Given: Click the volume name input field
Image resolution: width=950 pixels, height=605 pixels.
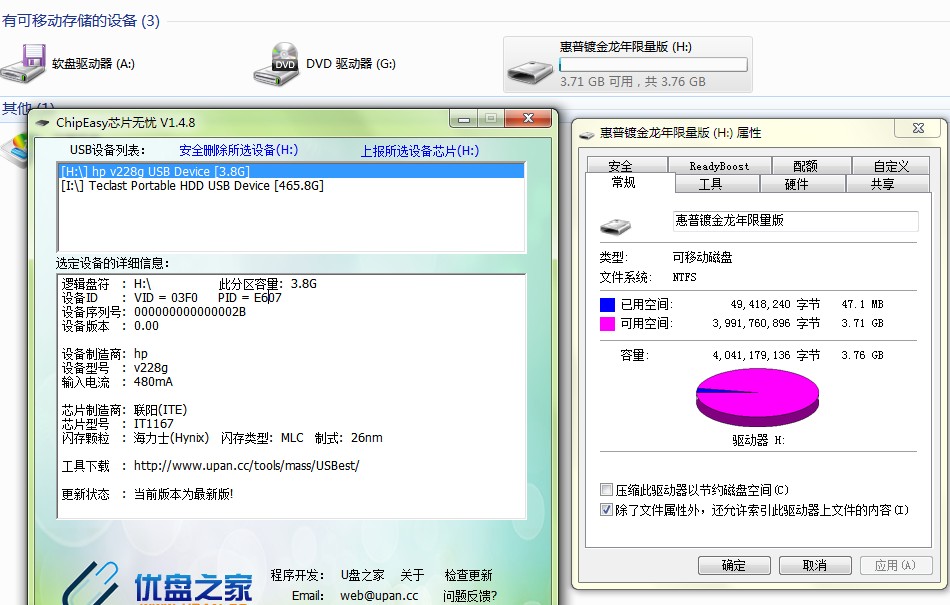Looking at the screenshot, I should click(x=796, y=220).
